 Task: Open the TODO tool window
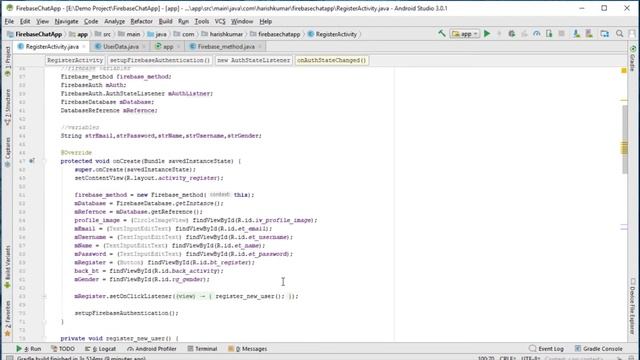tap(63, 349)
